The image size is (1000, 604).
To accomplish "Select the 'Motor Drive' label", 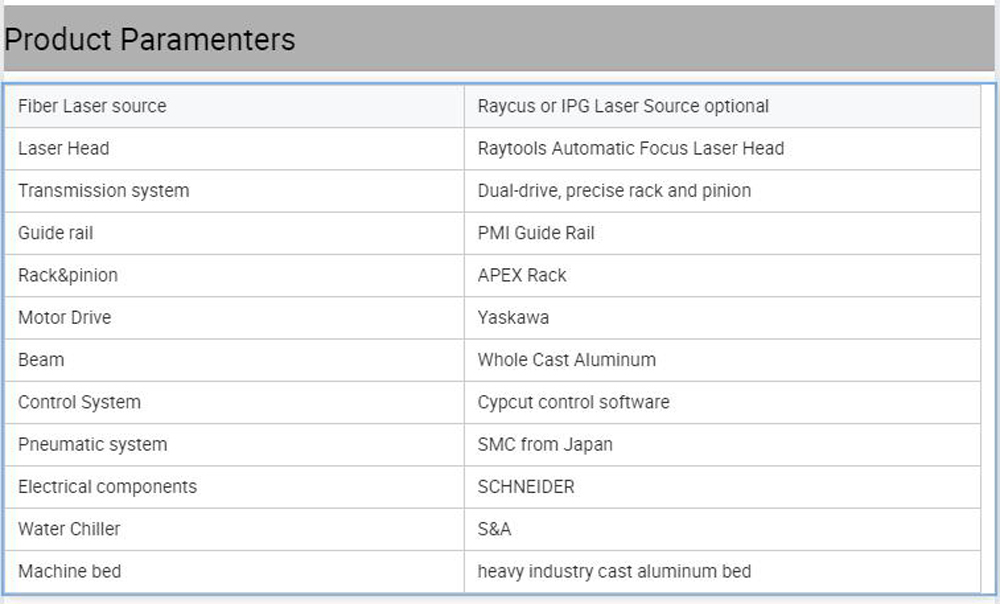I will 64,318.
